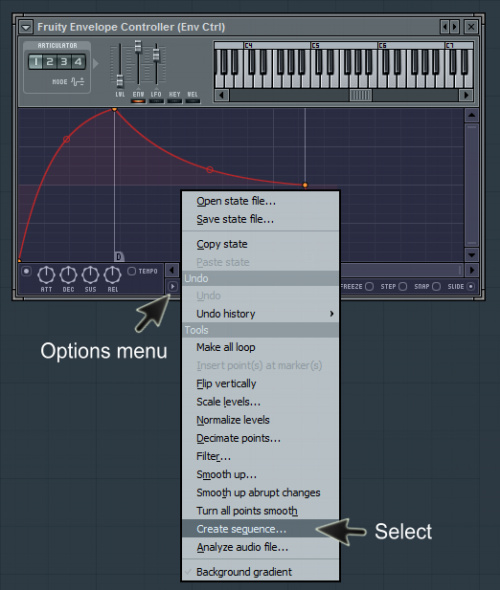The width and height of the screenshot is (500, 590).
Task: Expand Undo history submenu
Action: (261, 314)
